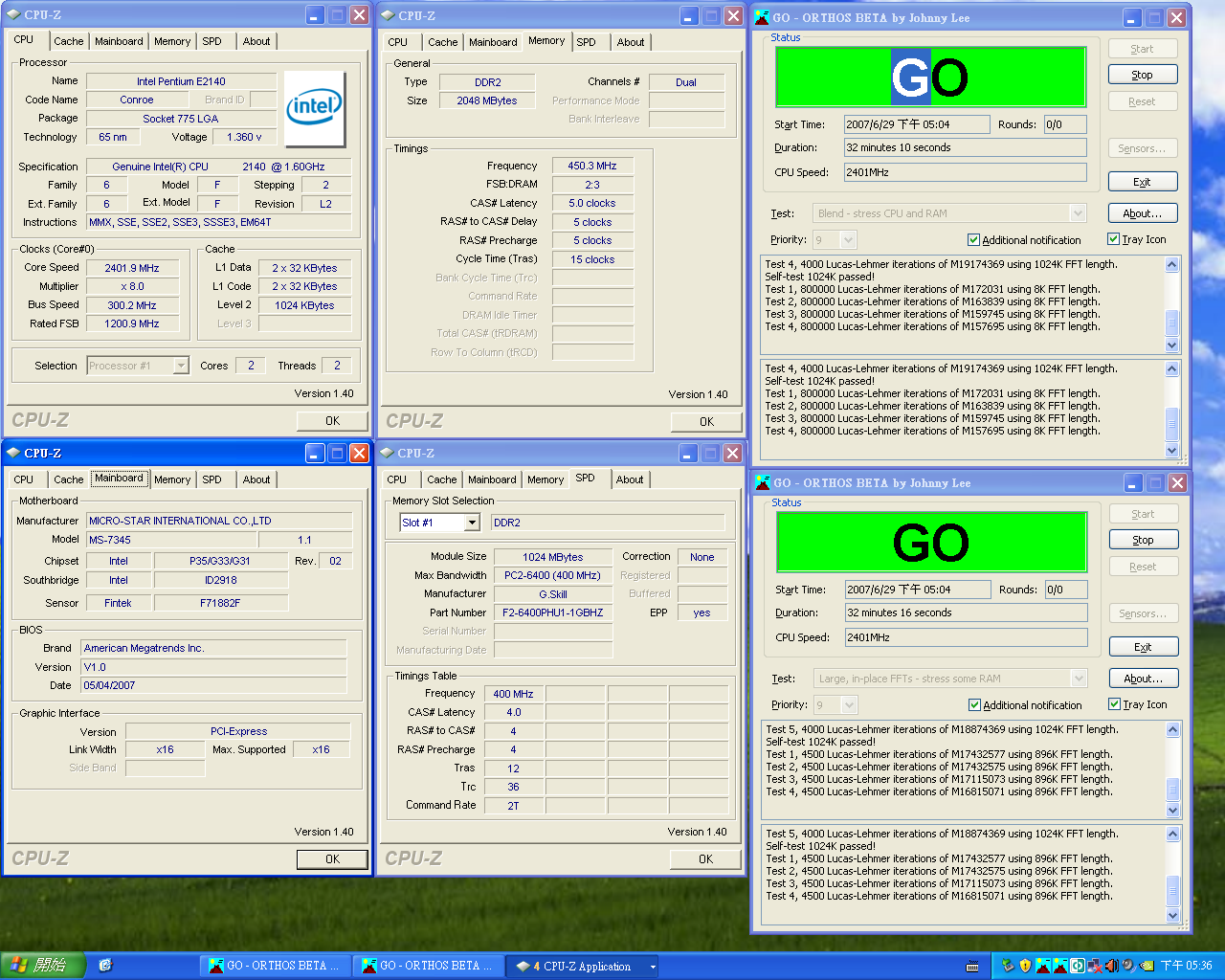Image resolution: width=1225 pixels, height=980 pixels.
Task: Click the keyboard language bar icon in taskbar
Action: point(972,967)
